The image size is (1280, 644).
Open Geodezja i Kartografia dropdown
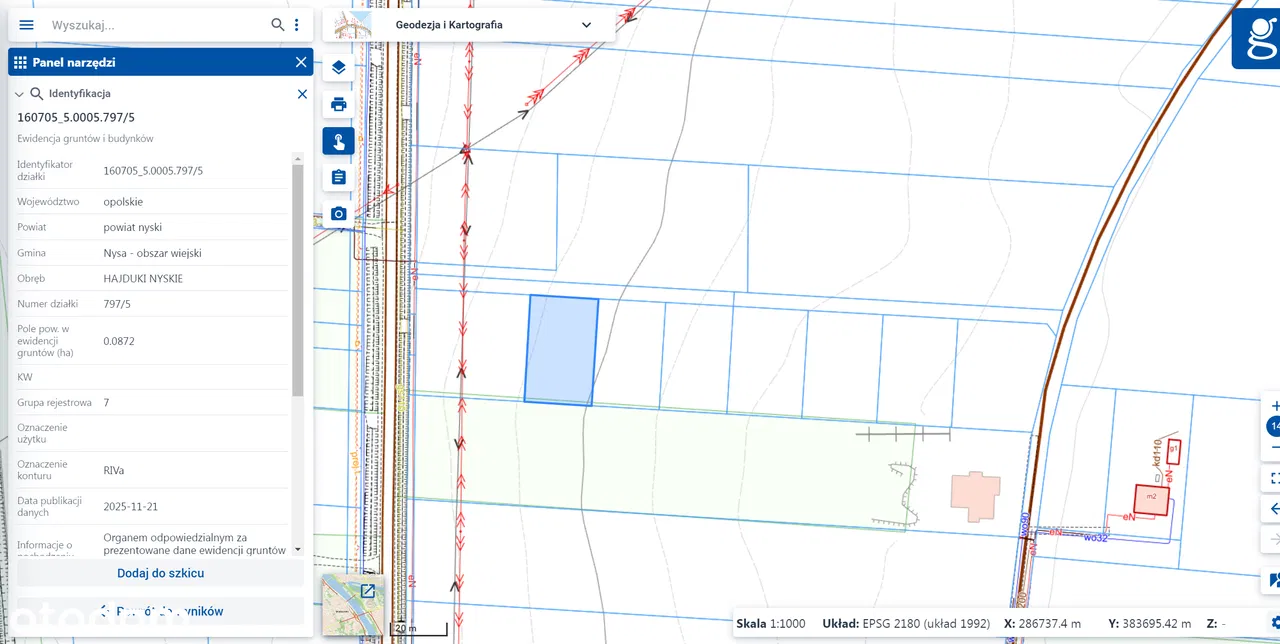point(586,25)
